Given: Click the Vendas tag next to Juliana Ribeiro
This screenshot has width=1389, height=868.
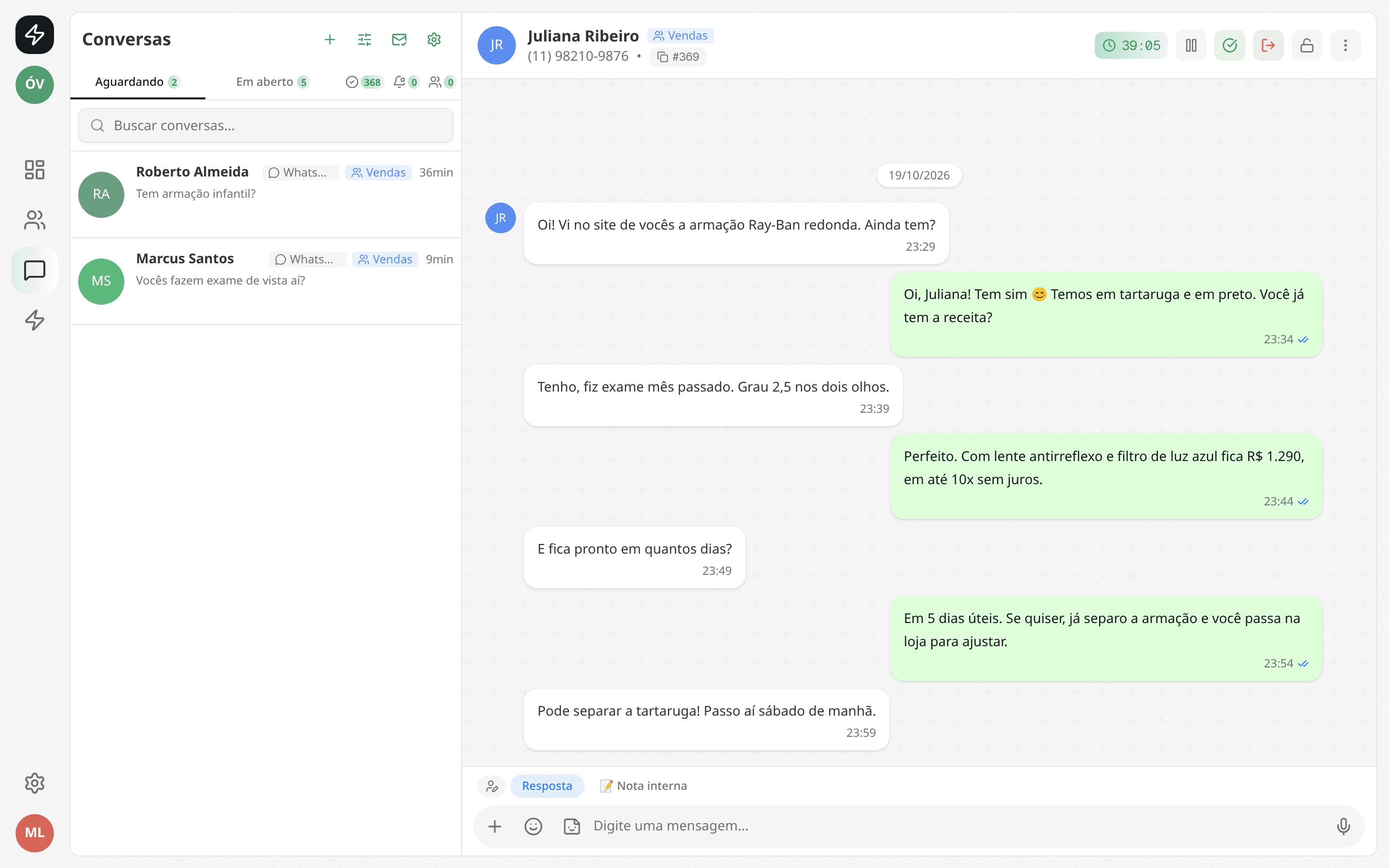Looking at the screenshot, I should point(680,36).
